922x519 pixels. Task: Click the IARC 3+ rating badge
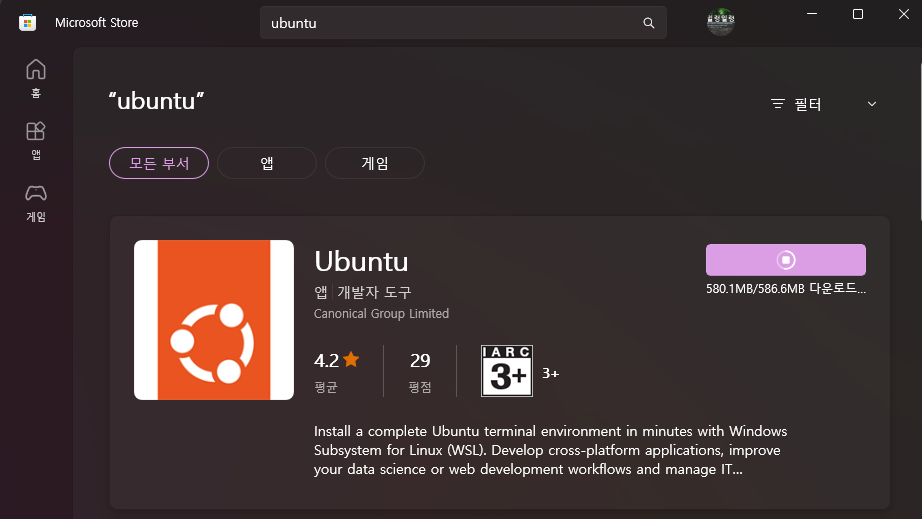click(x=507, y=371)
